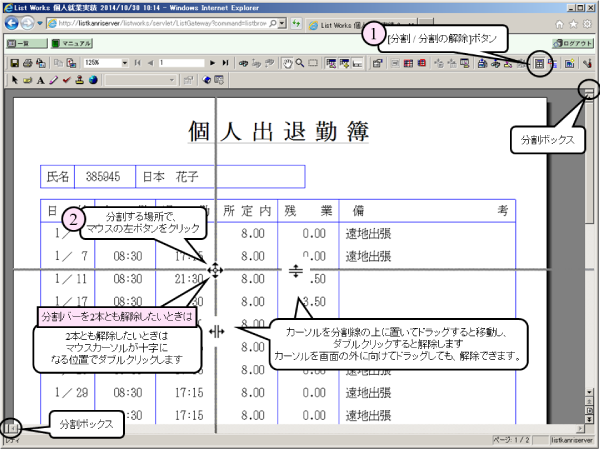The width and height of the screenshot is (600, 450).
Task: Click the browser Back button
Action: pos(11,23)
